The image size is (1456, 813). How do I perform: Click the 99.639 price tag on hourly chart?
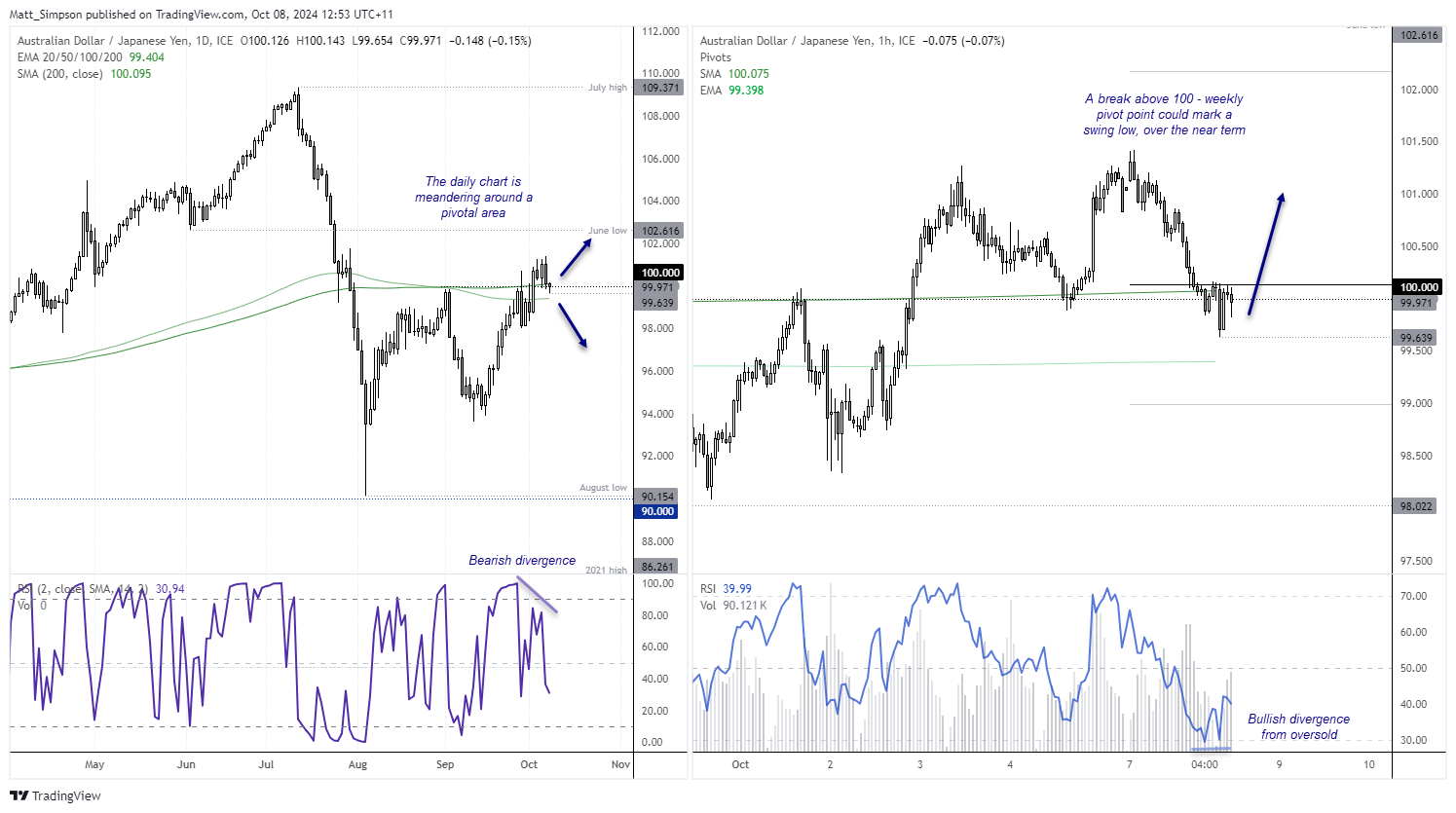coord(1416,338)
